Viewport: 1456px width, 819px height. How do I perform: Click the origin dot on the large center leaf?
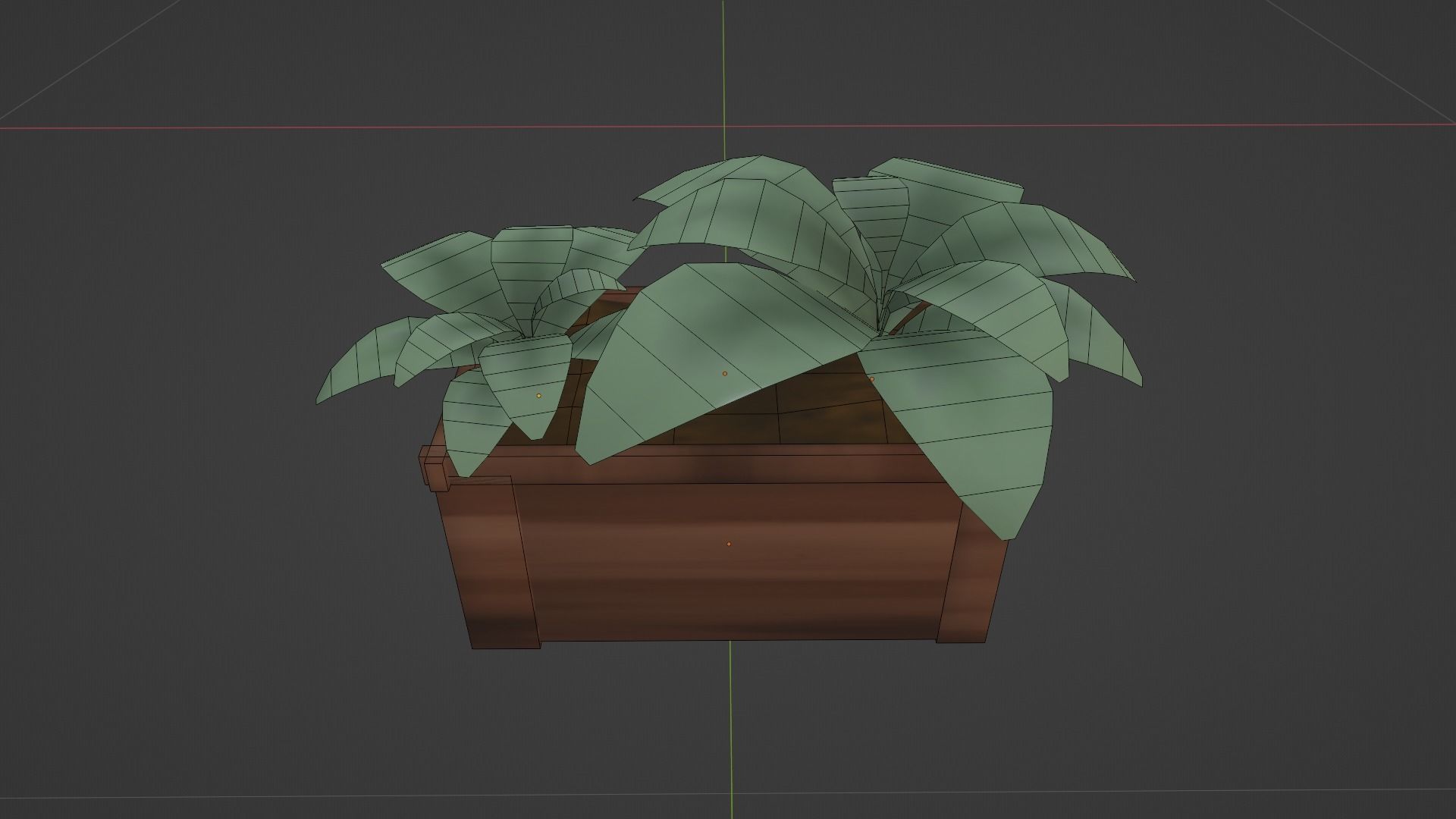click(x=724, y=373)
